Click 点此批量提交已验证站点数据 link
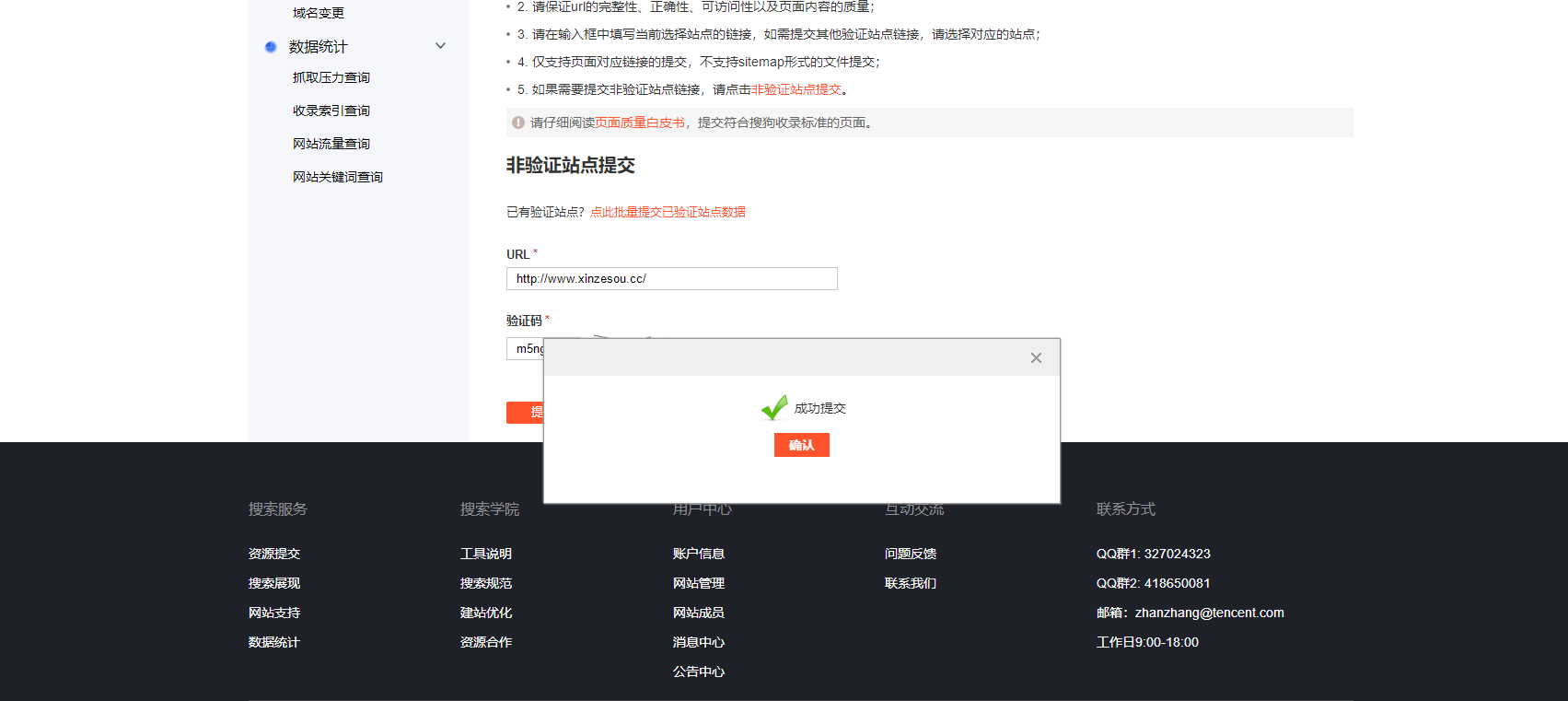1568x701 pixels. 668,212
